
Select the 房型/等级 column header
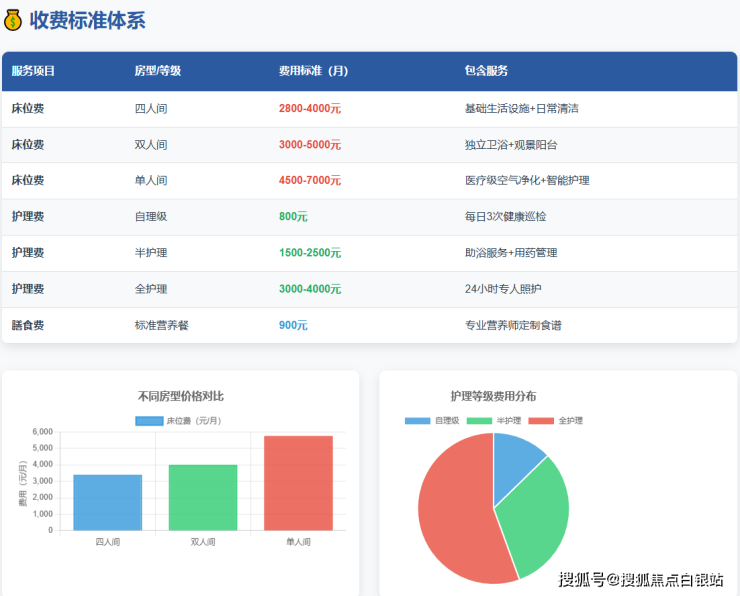pos(157,71)
